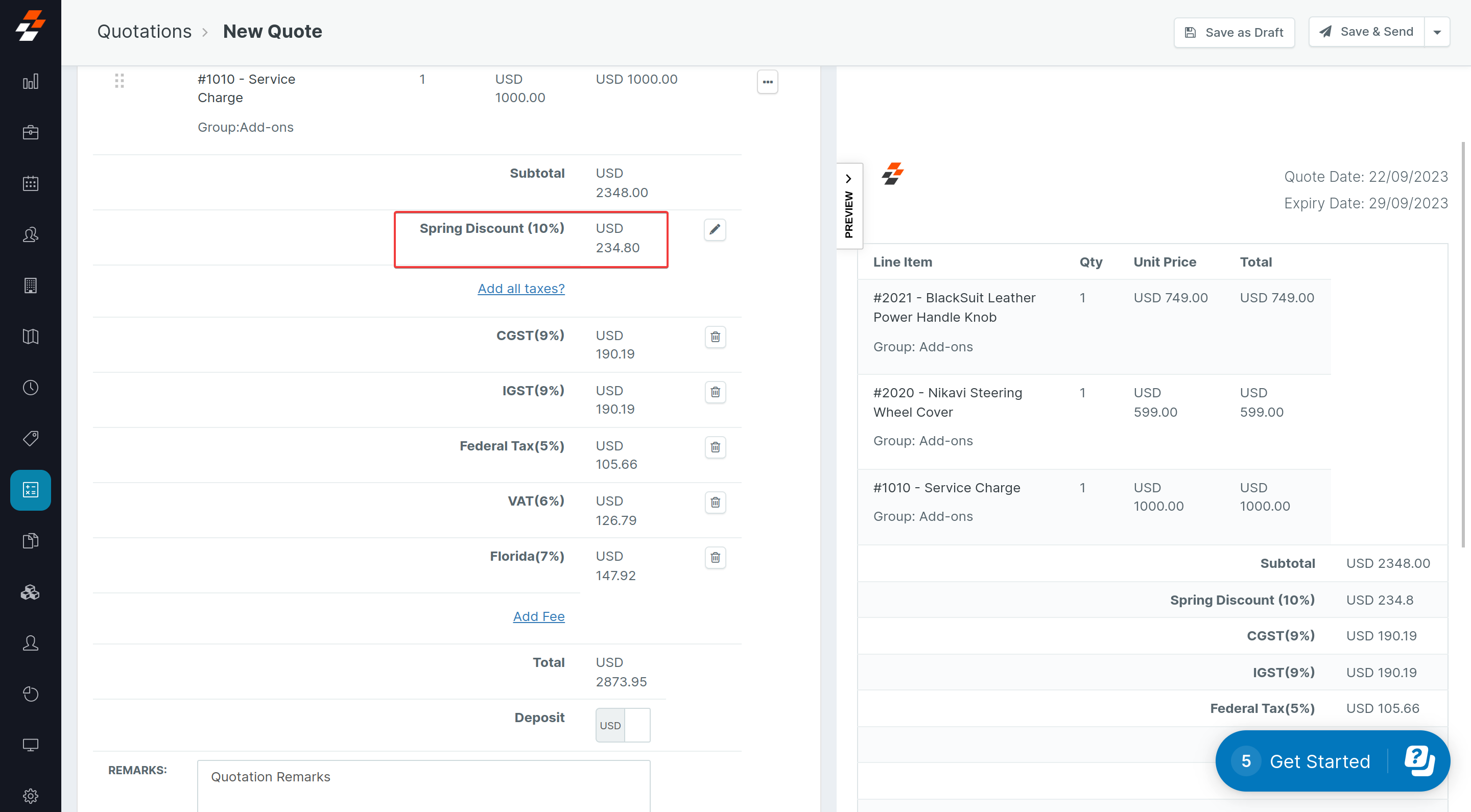Open Service Charge row options menu

coord(767,82)
